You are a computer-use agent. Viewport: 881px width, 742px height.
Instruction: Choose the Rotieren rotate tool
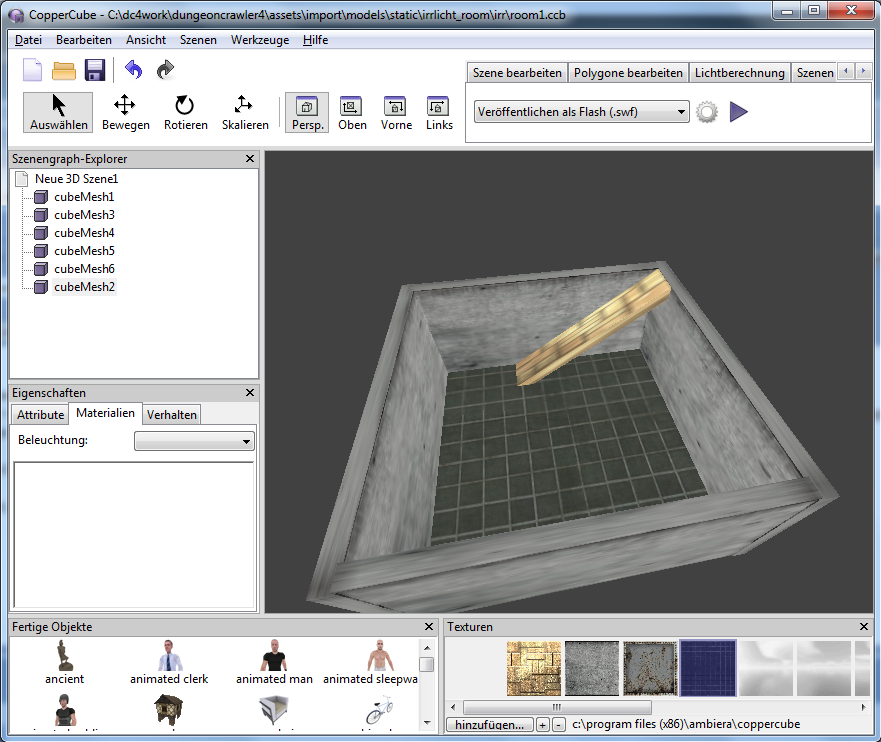coord(185,113)
